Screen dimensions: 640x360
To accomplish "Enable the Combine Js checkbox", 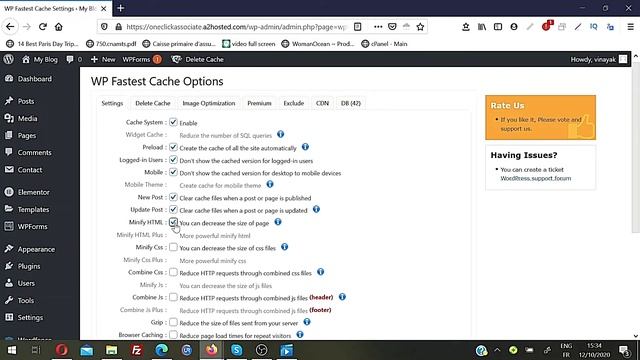I will 173,297.
